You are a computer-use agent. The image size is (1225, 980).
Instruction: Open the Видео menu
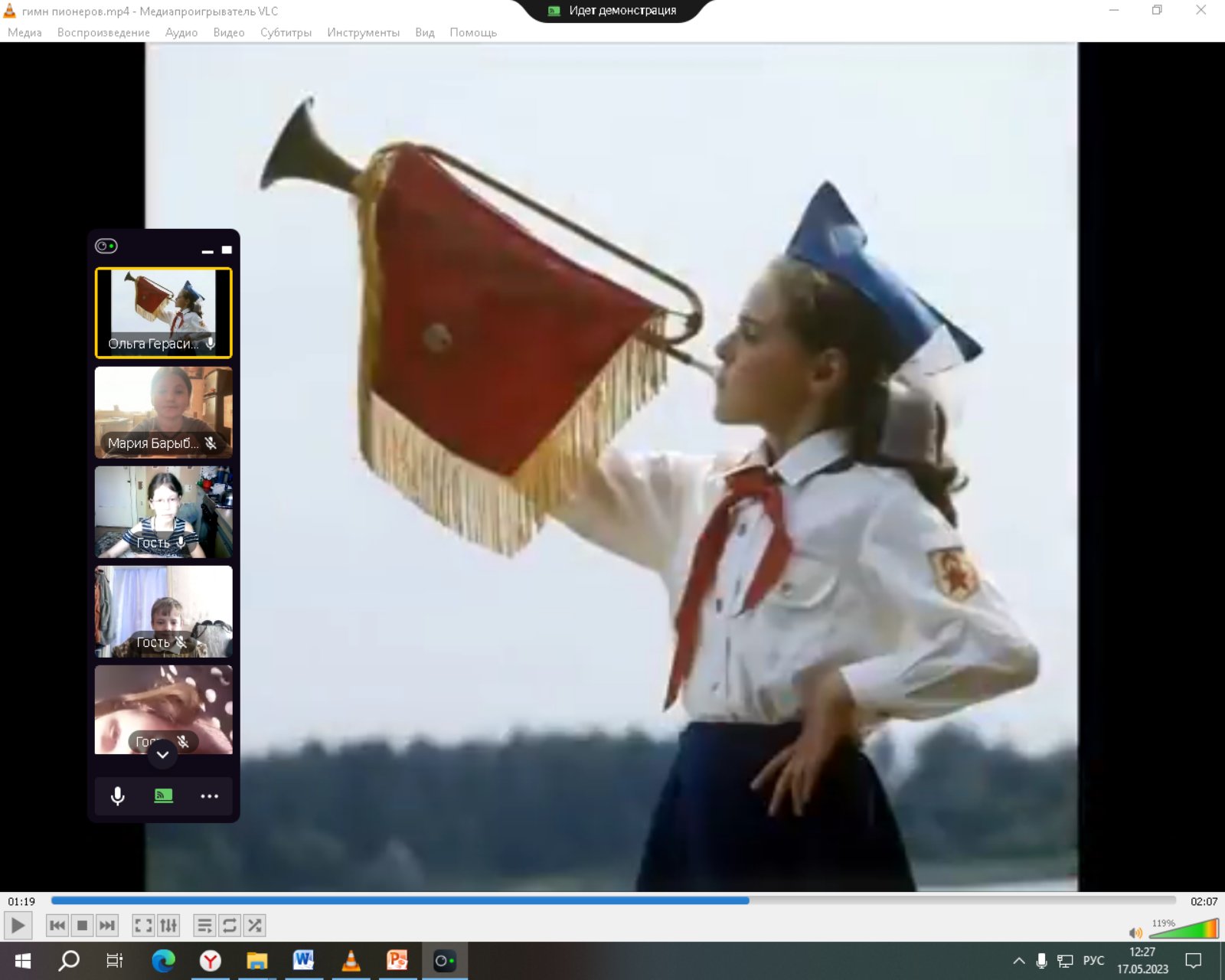coord(229,32)
